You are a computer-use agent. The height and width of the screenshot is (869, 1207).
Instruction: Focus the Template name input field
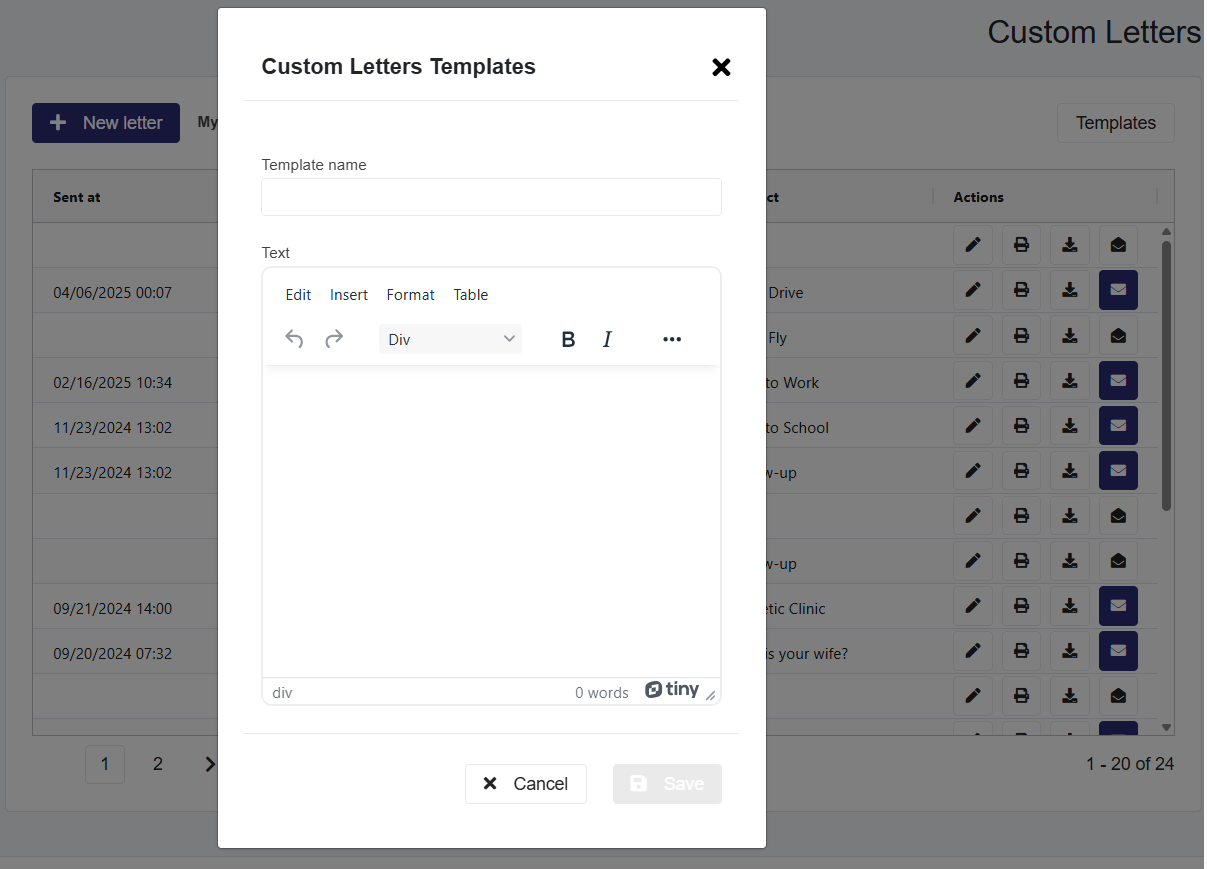491,197
